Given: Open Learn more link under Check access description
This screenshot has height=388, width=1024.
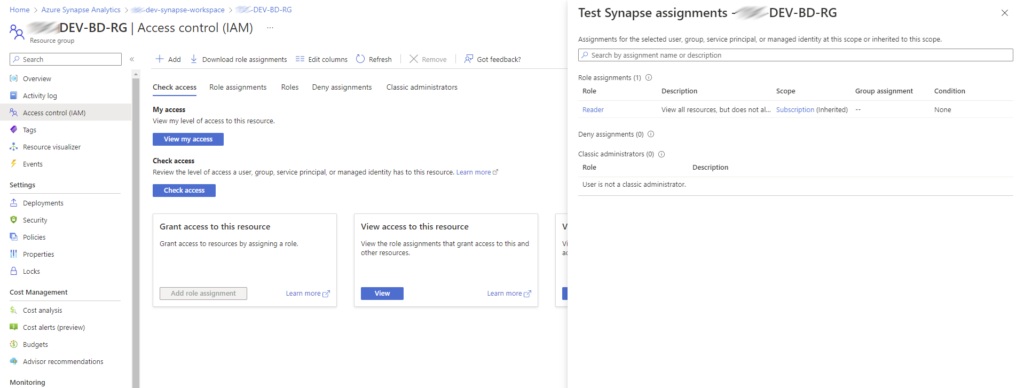Looking at the screenshot, I should pyautogui.click(x=477, y=172).
